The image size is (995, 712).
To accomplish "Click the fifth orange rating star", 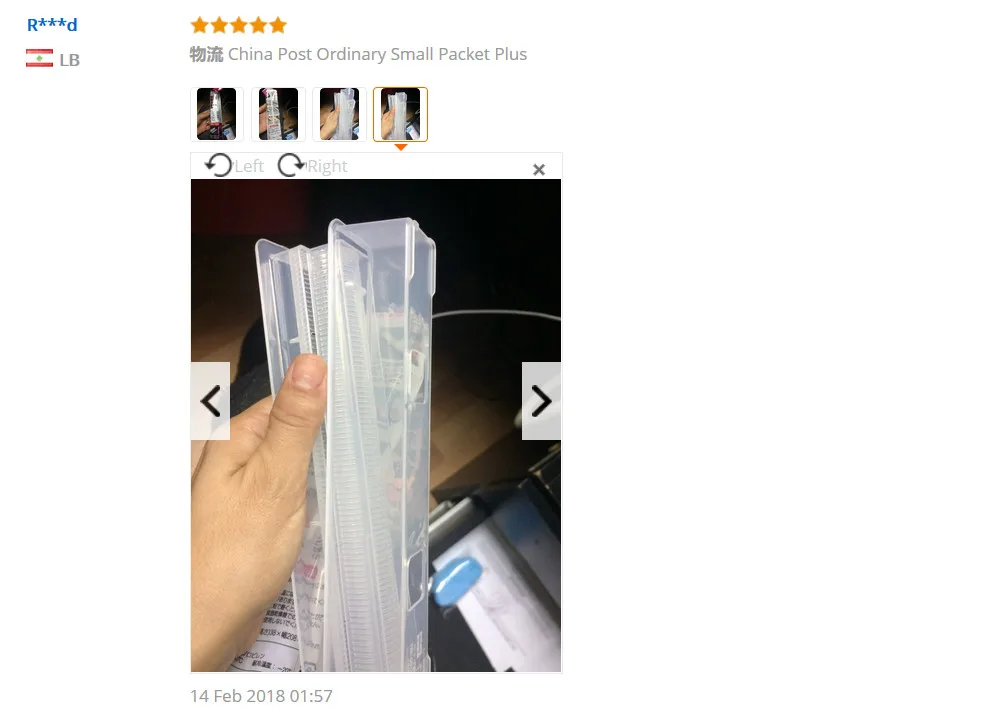I will point(278,25).
